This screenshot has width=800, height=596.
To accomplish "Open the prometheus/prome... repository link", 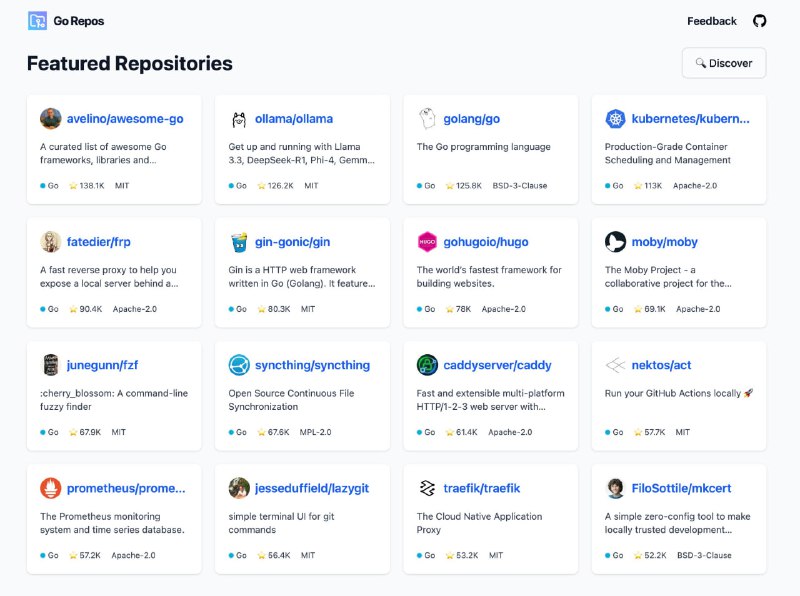I will 126,488.
